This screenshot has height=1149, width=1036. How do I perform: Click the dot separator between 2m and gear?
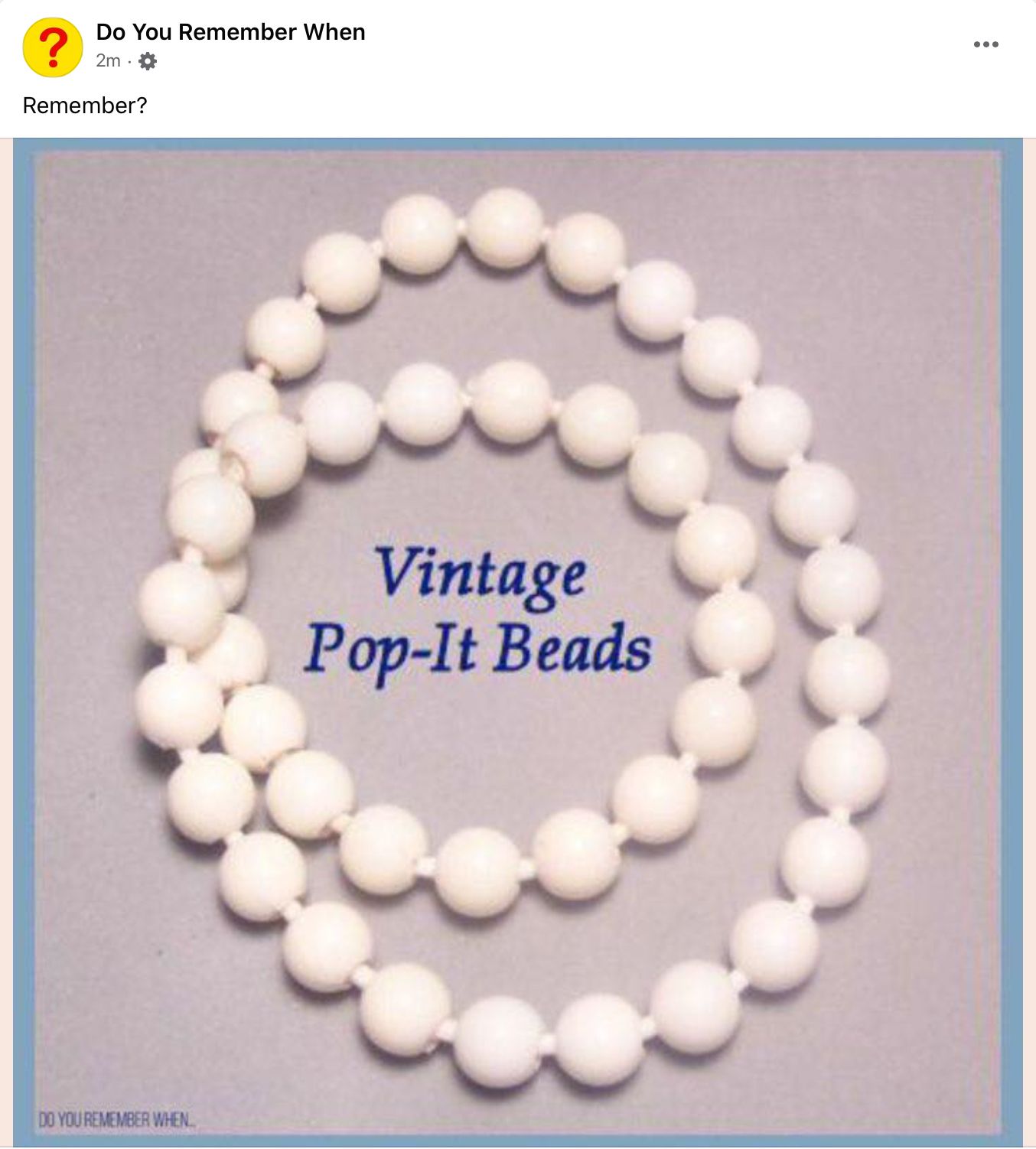pos(130,61)
